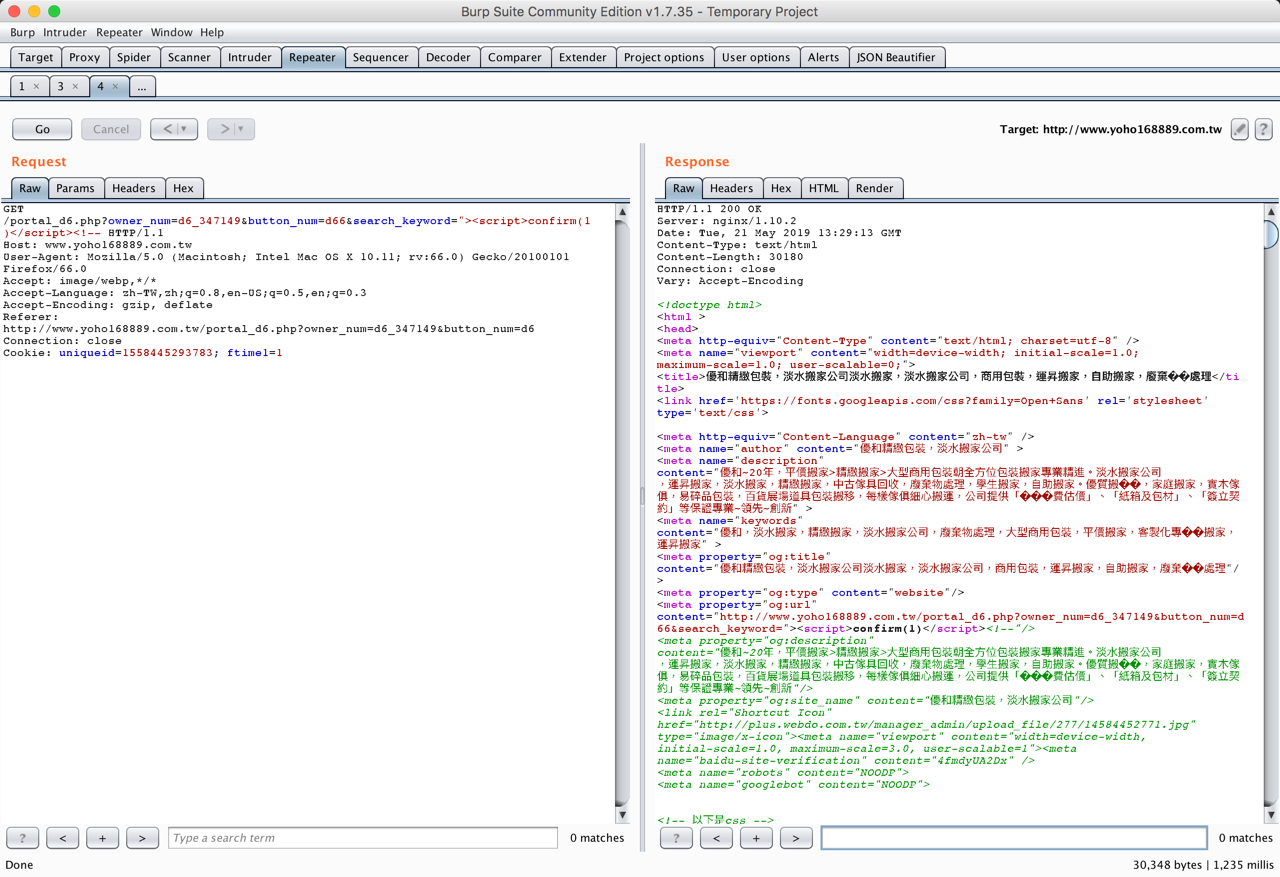Open search help in the Response pane
This screenshot has width=1280, height=877.
coord(676,838)
